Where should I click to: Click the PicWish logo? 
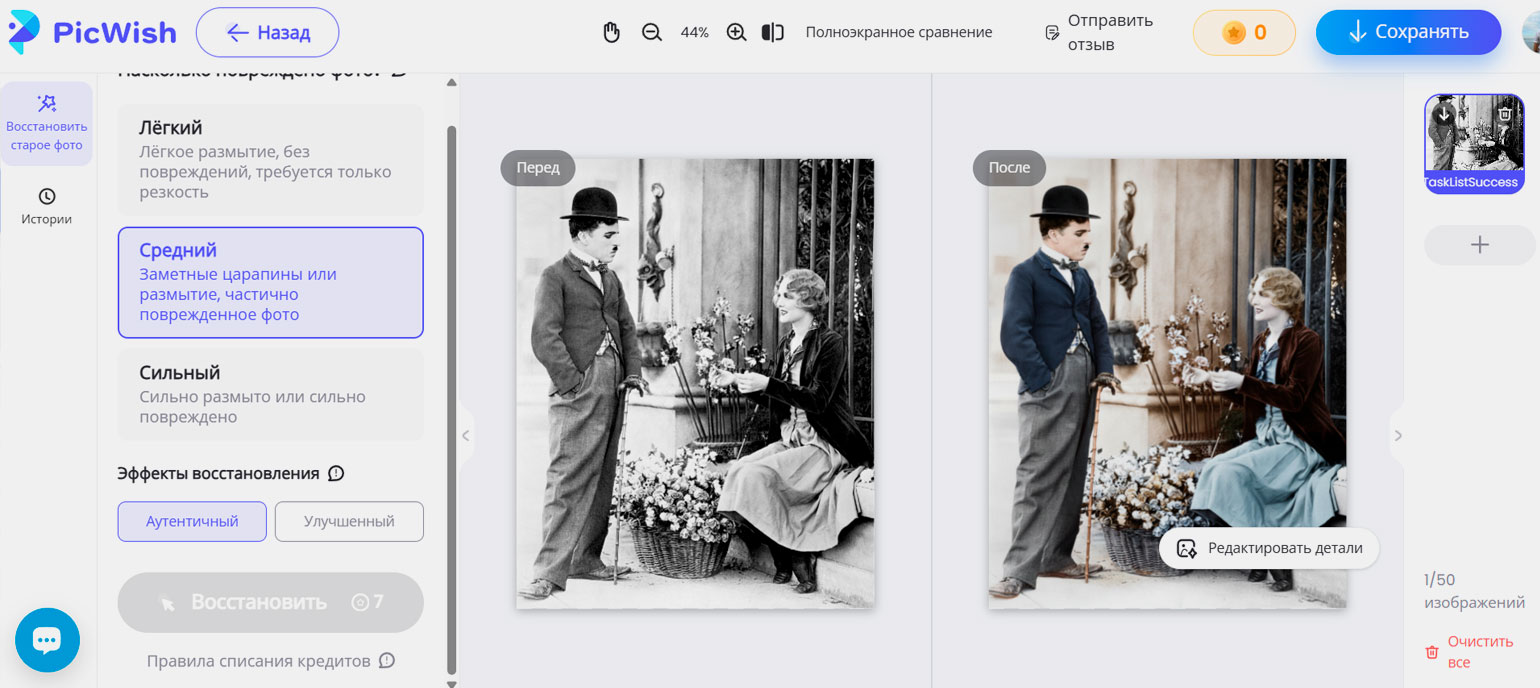tap(93, 32)
